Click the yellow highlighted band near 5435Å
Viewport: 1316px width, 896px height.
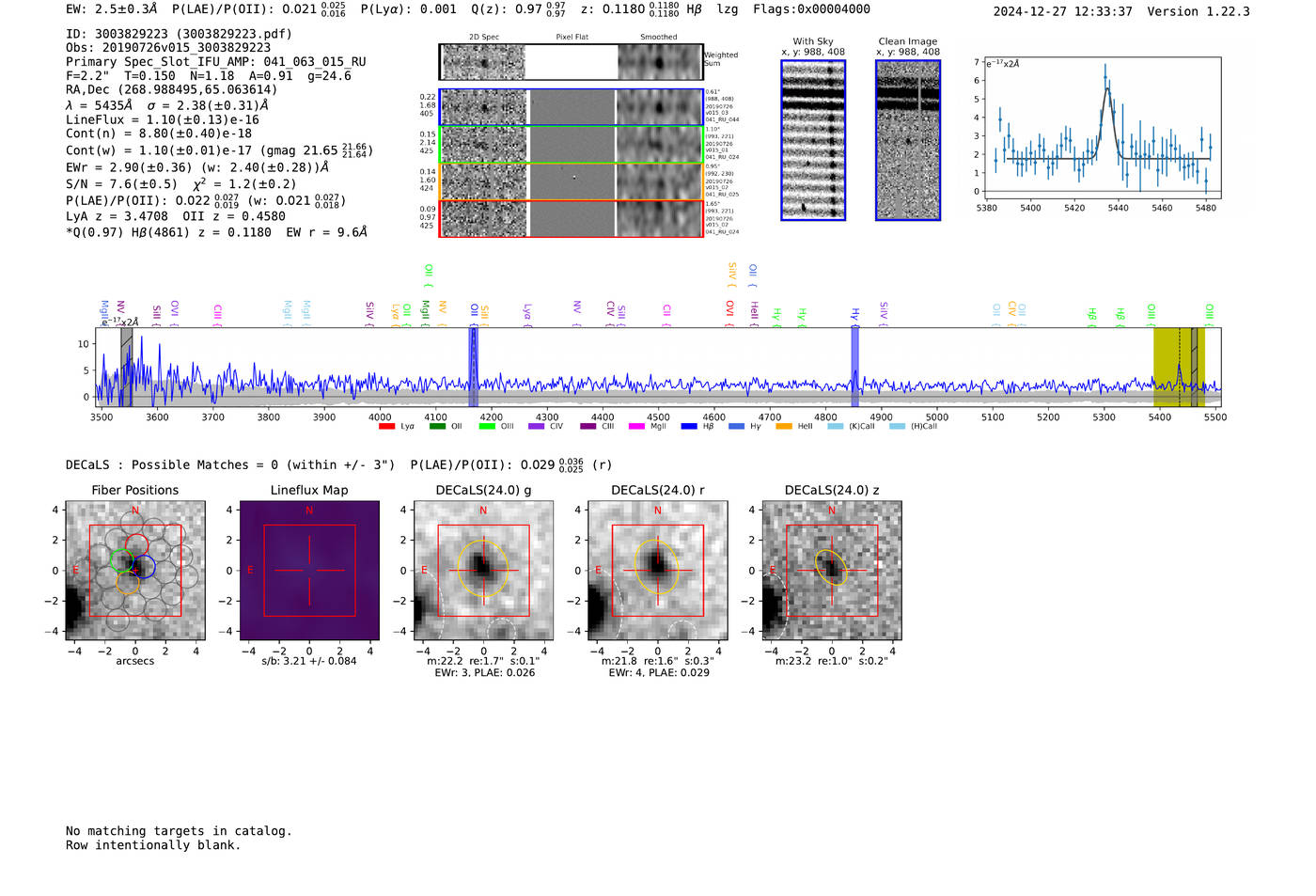1179,367
